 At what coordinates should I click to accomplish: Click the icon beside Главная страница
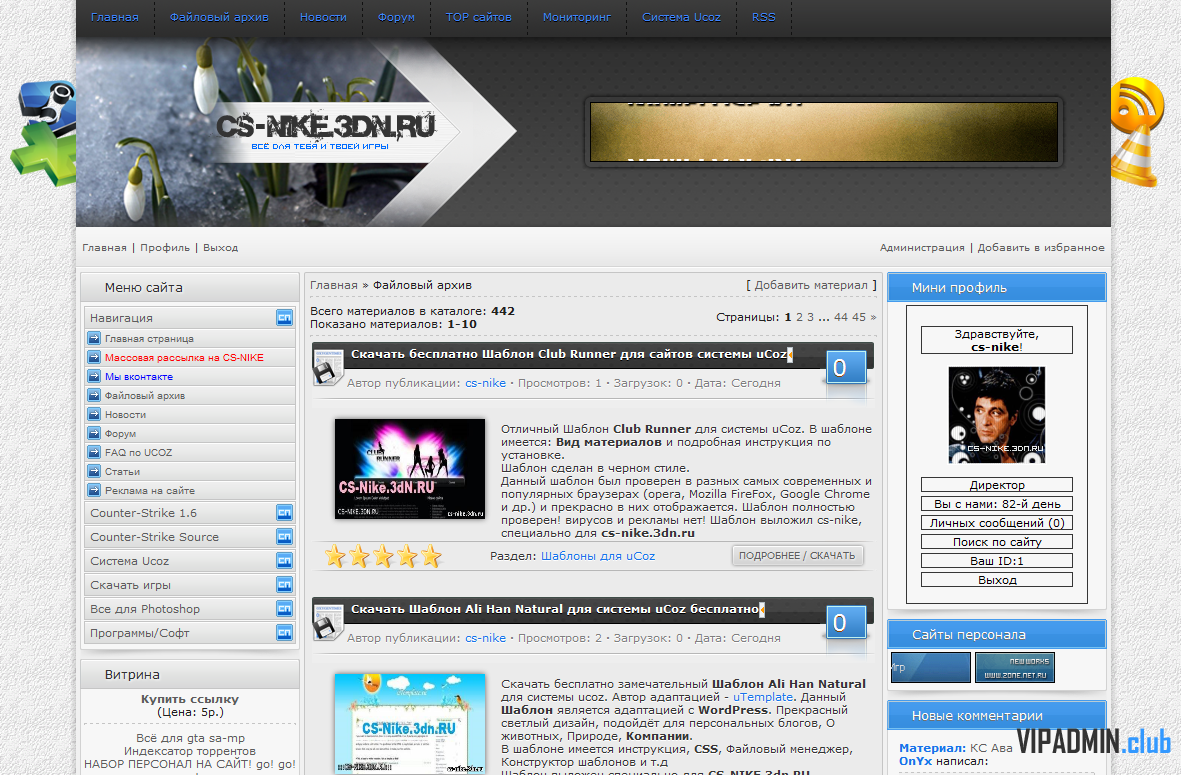click(94, 338)
